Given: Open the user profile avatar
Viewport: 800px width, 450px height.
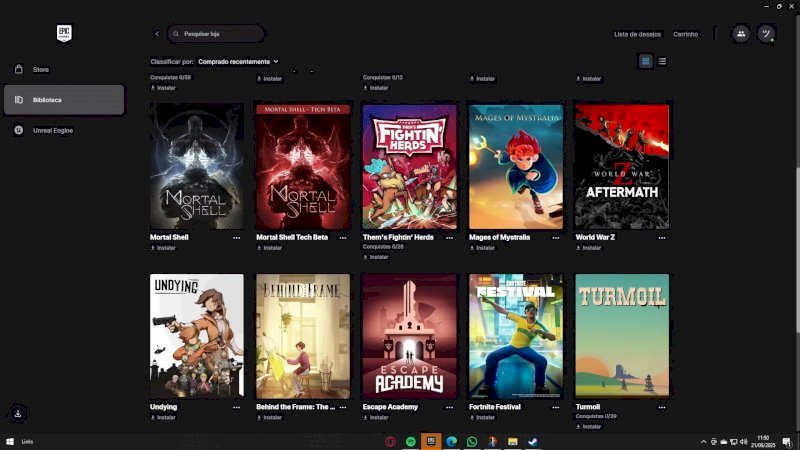Looking at the screenshot, I should tap(766, 34).
